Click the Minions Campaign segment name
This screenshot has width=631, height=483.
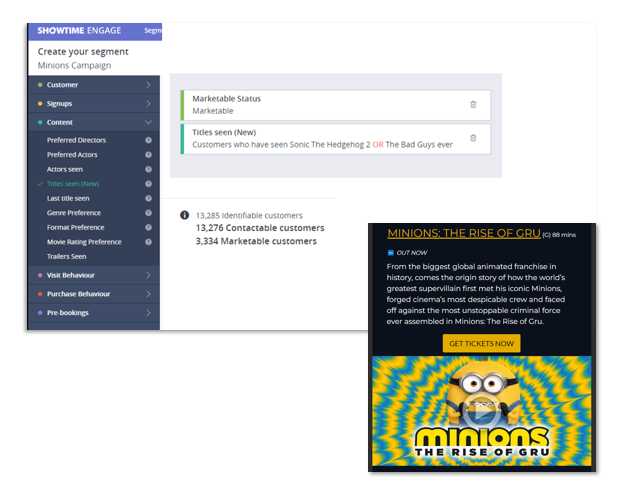(74, 66)
